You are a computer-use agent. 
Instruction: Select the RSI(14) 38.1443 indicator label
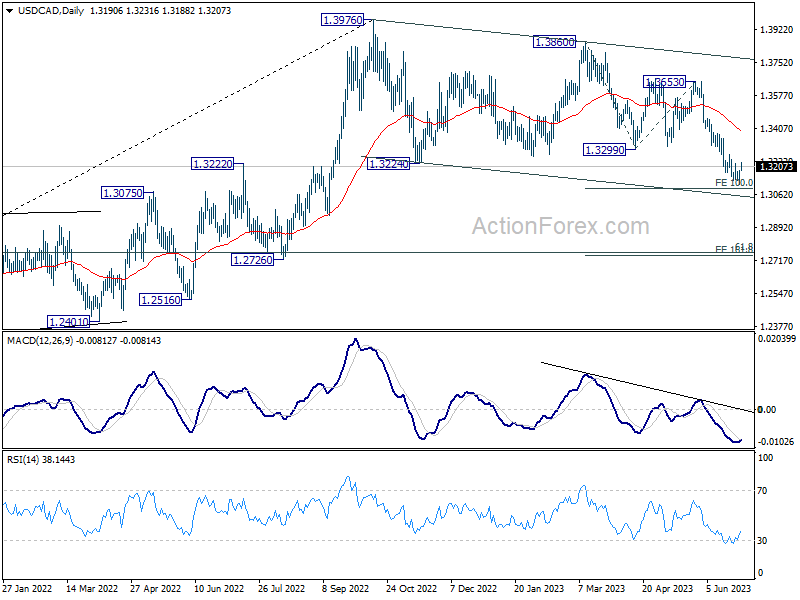[x=41, y=460]
